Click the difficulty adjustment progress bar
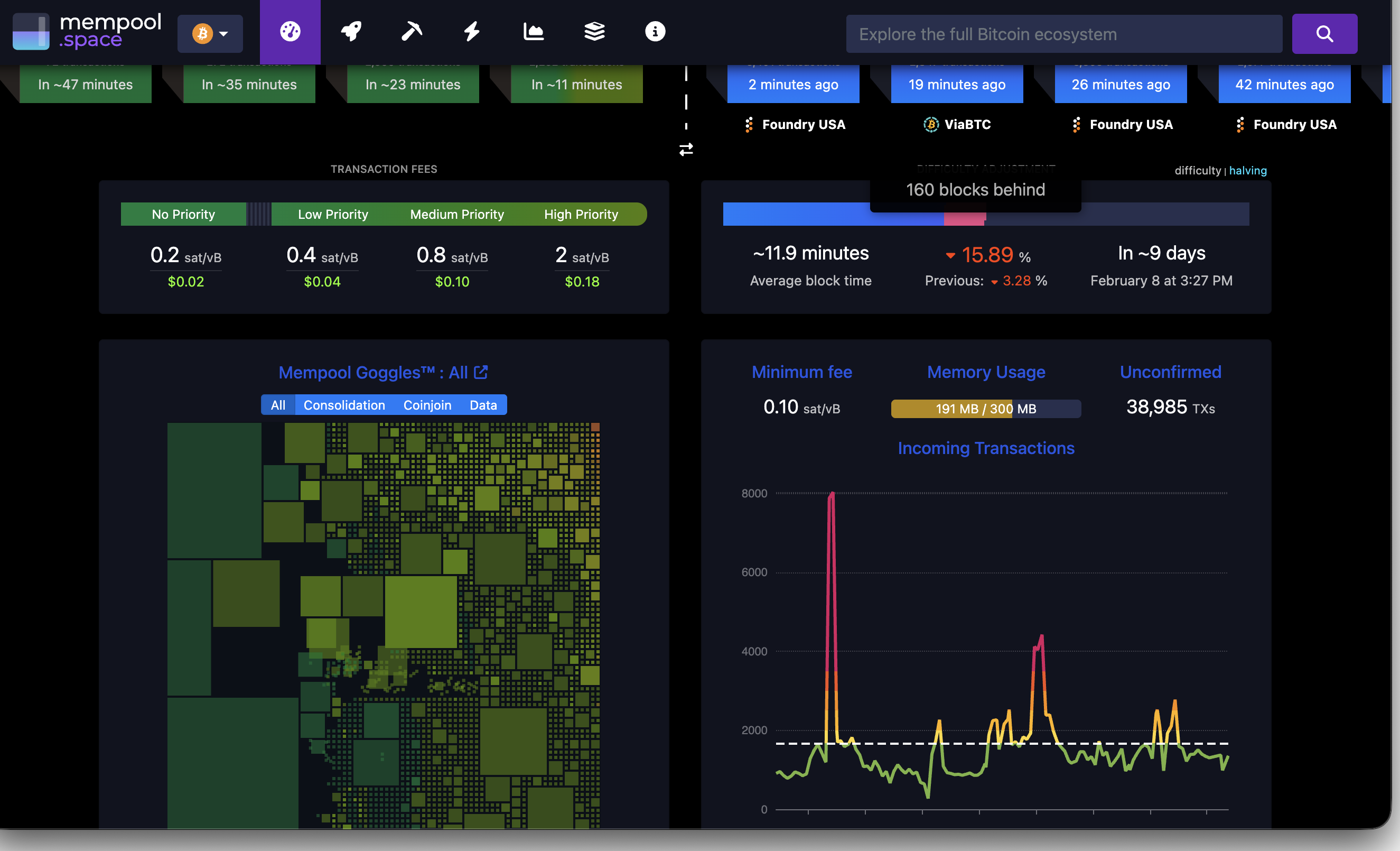 986,214
